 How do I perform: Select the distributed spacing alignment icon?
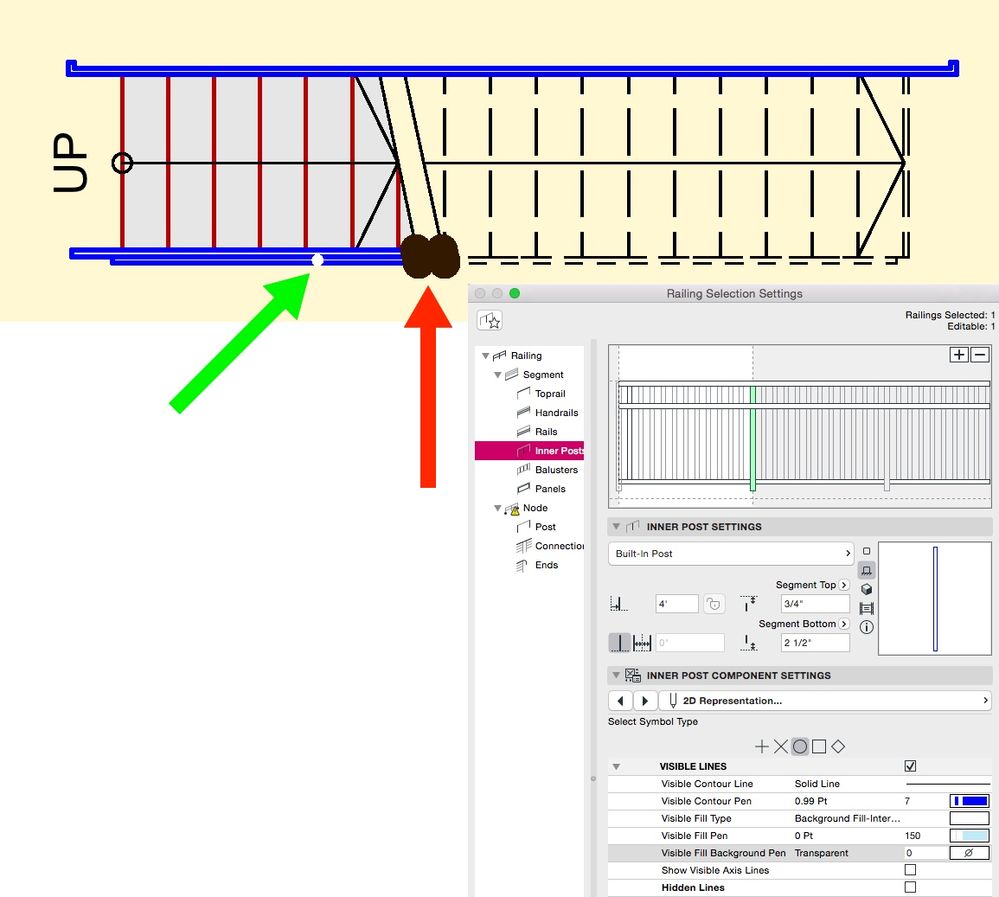coord(642,643)
